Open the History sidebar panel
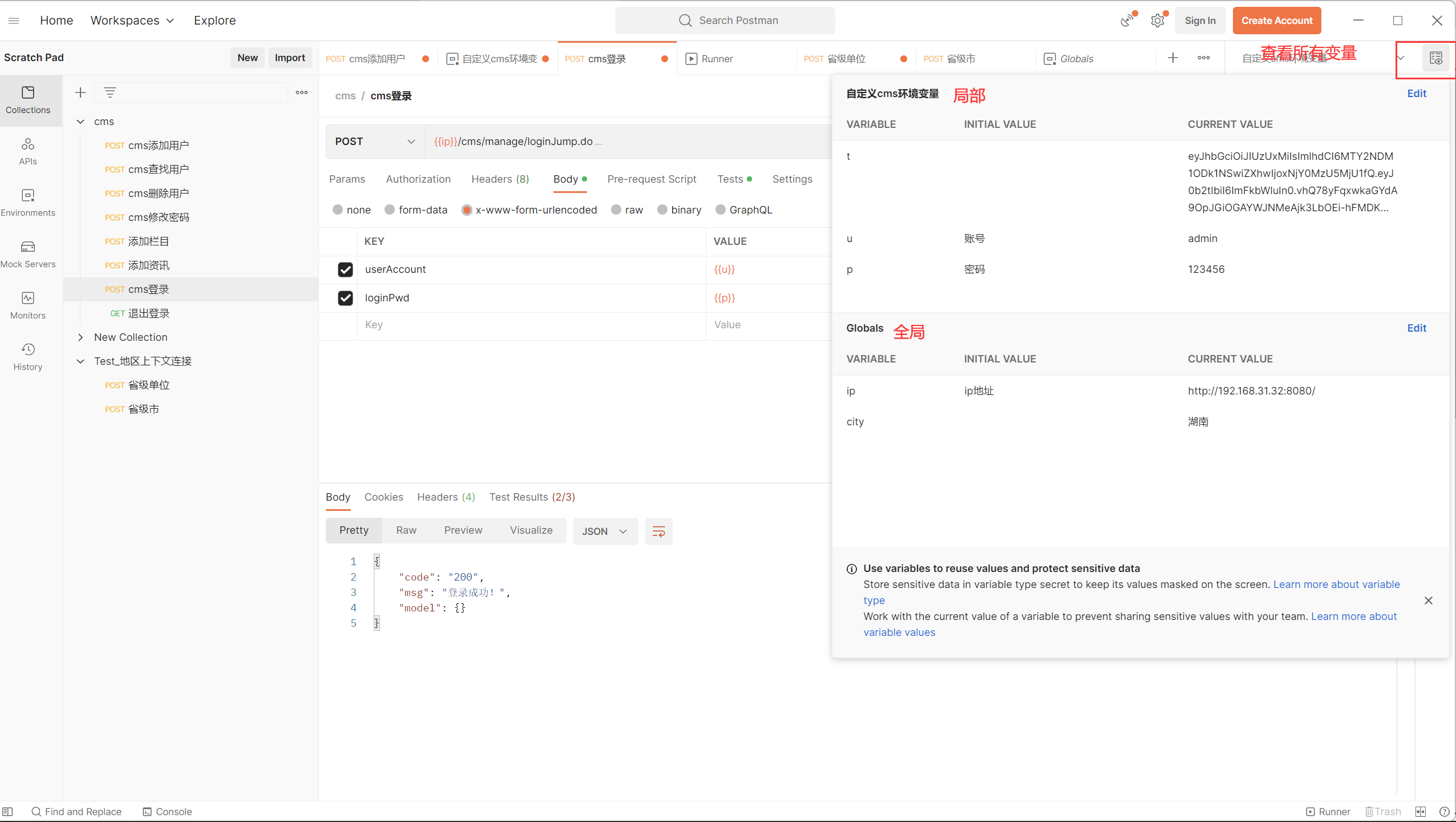The height and width of the screenshot is (822, 1456). (x=27, y=357)
